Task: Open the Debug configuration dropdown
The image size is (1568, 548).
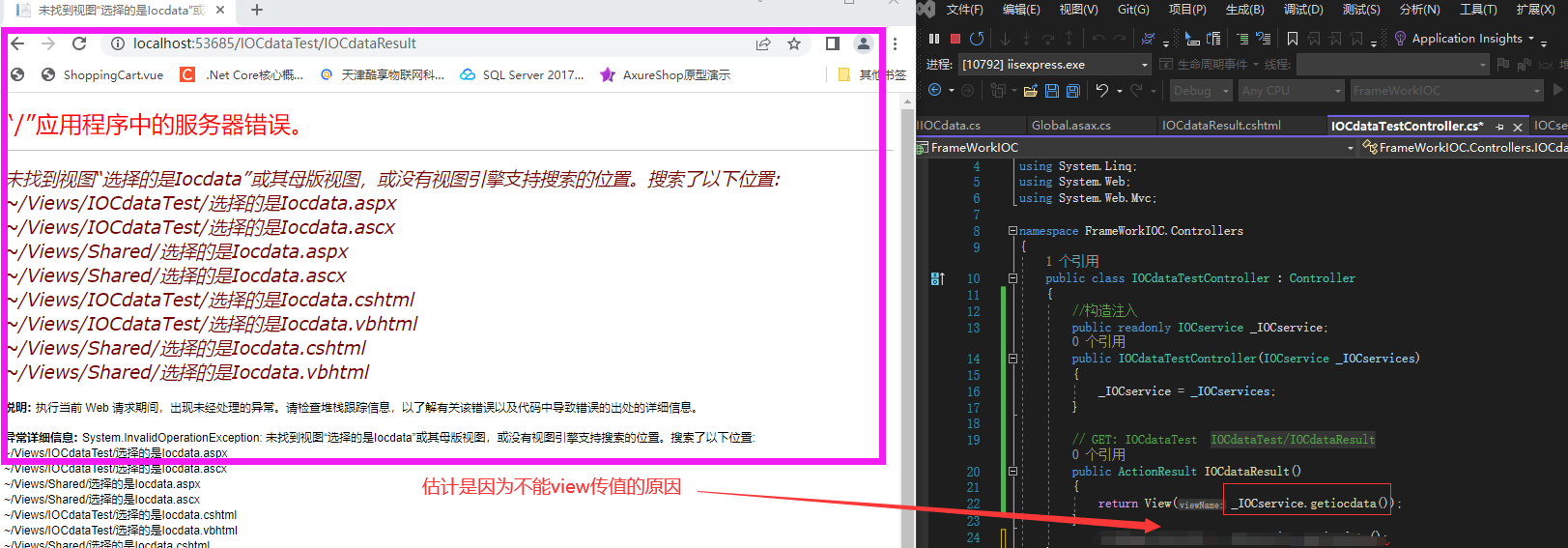Action: pyautogui.click(x=1201, y=90)
